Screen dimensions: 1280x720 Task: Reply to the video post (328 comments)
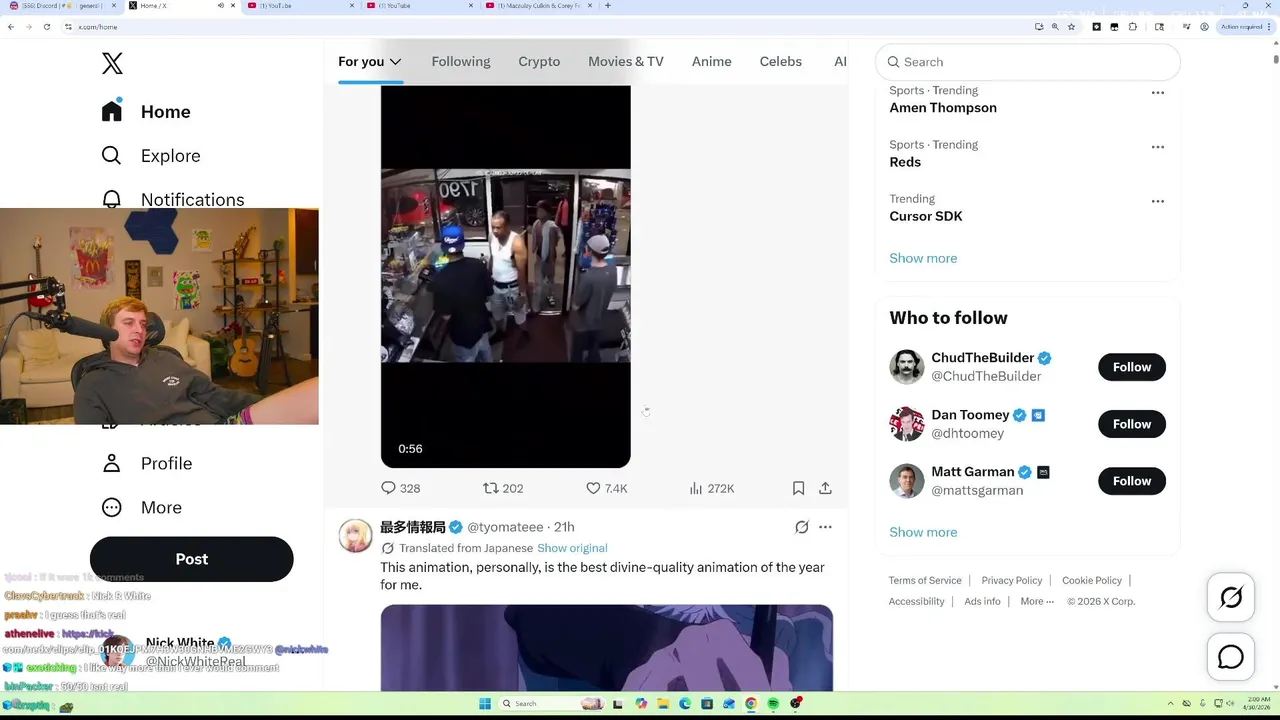(x=400, y=488)
